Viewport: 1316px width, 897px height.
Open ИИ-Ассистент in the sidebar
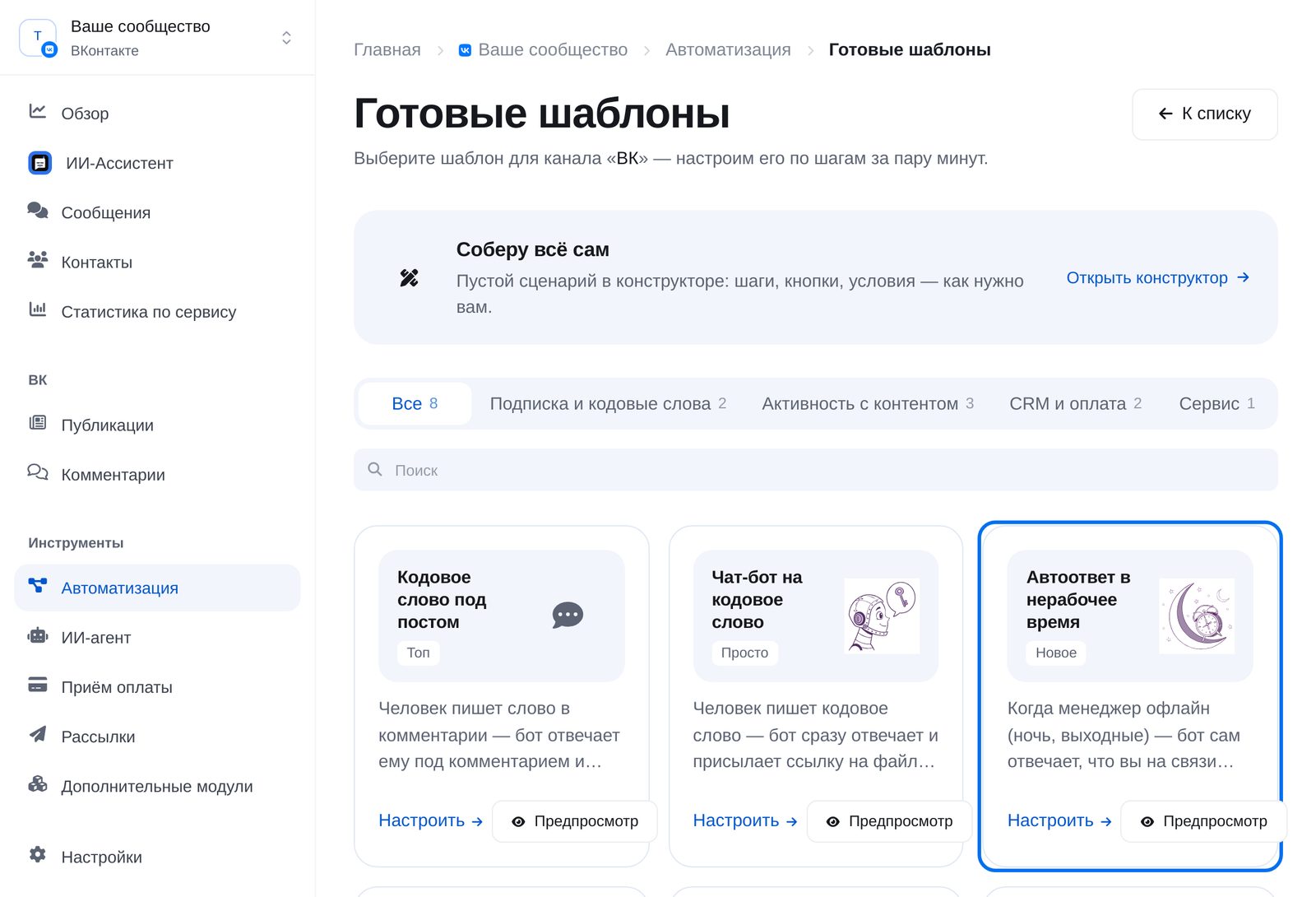157,163
